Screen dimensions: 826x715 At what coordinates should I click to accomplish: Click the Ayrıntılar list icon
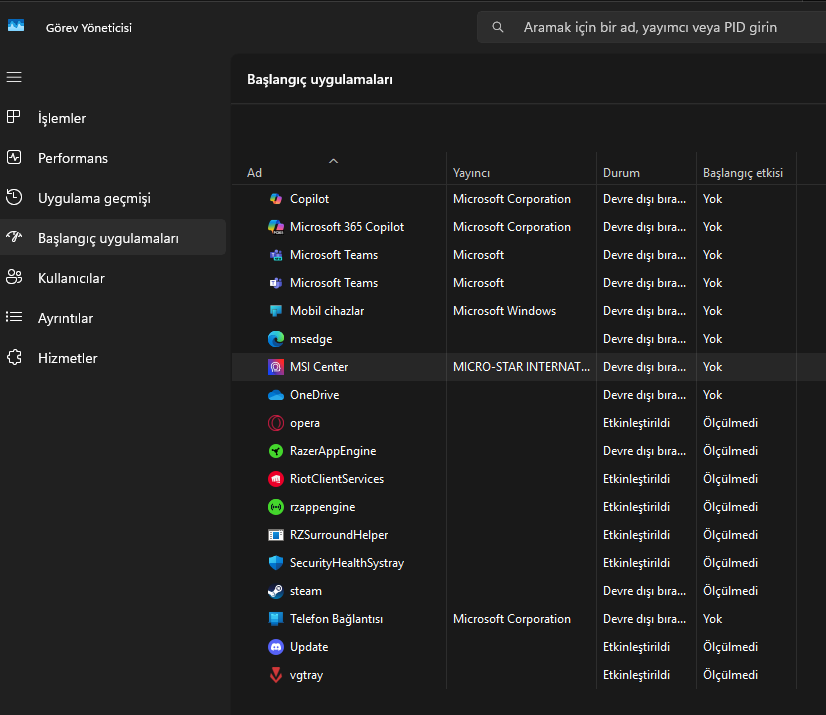pyautogui.click(x=14, y=317)
